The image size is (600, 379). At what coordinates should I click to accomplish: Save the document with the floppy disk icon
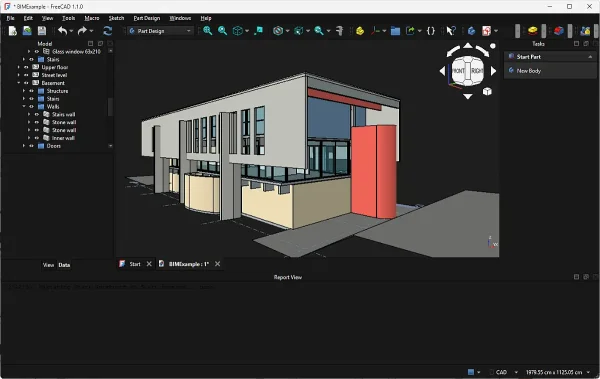42,31
